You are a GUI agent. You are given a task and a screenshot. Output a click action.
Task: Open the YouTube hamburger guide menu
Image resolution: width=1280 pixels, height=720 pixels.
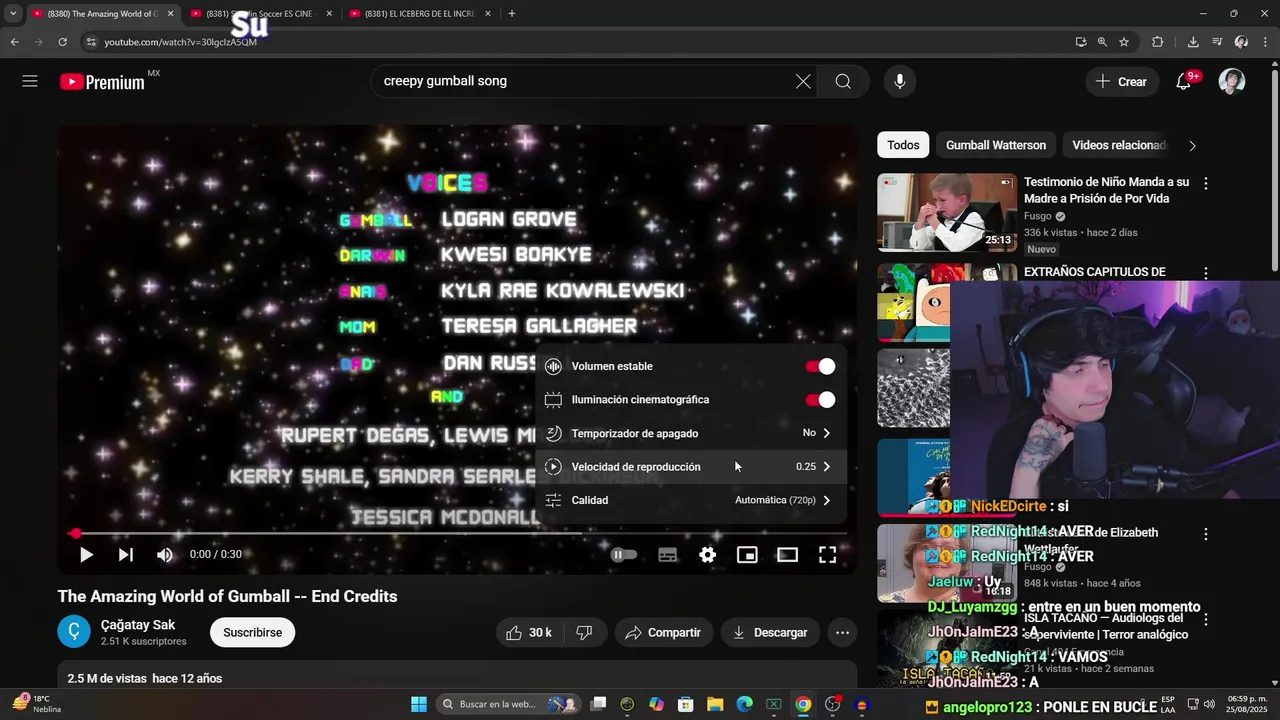point(30,81)
